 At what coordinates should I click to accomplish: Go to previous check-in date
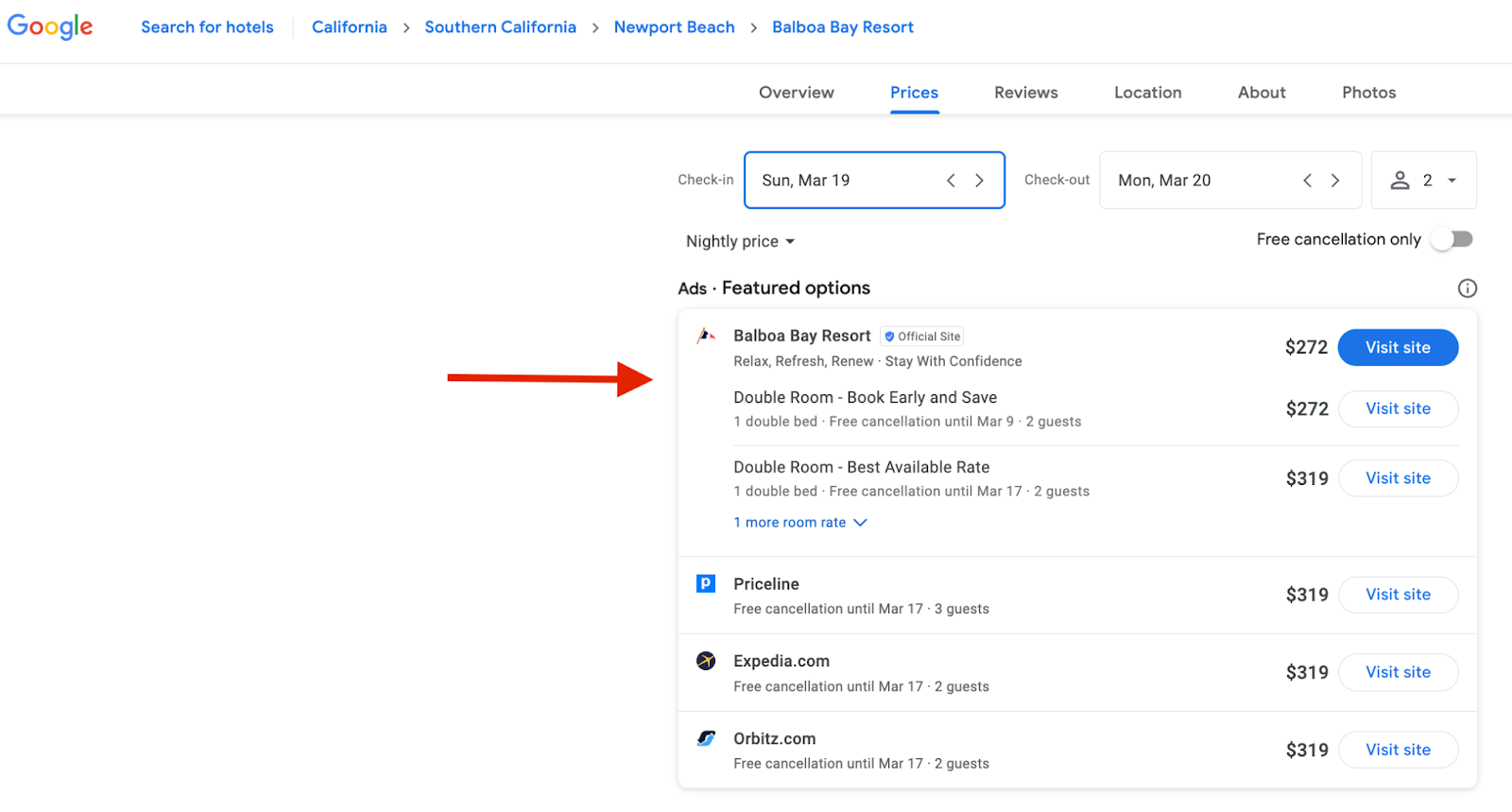coord(951,181)
